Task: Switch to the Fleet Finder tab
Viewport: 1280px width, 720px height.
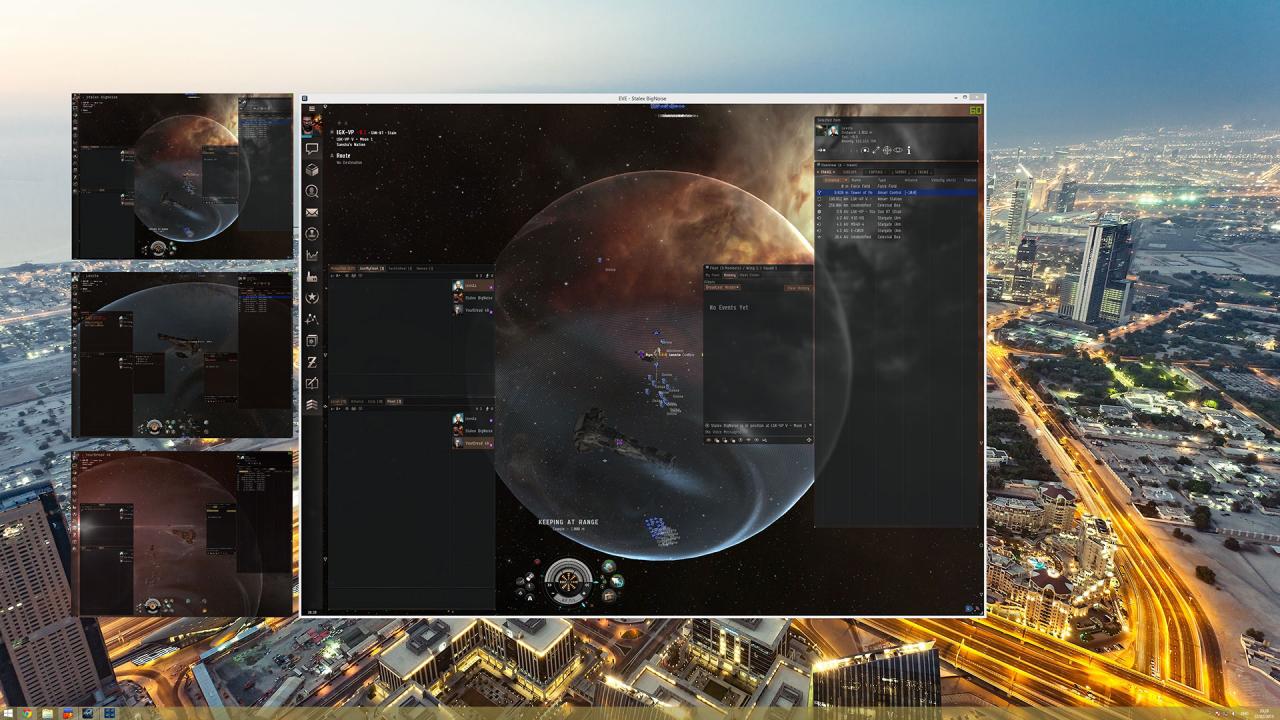Action: click(x=749, y=275)
